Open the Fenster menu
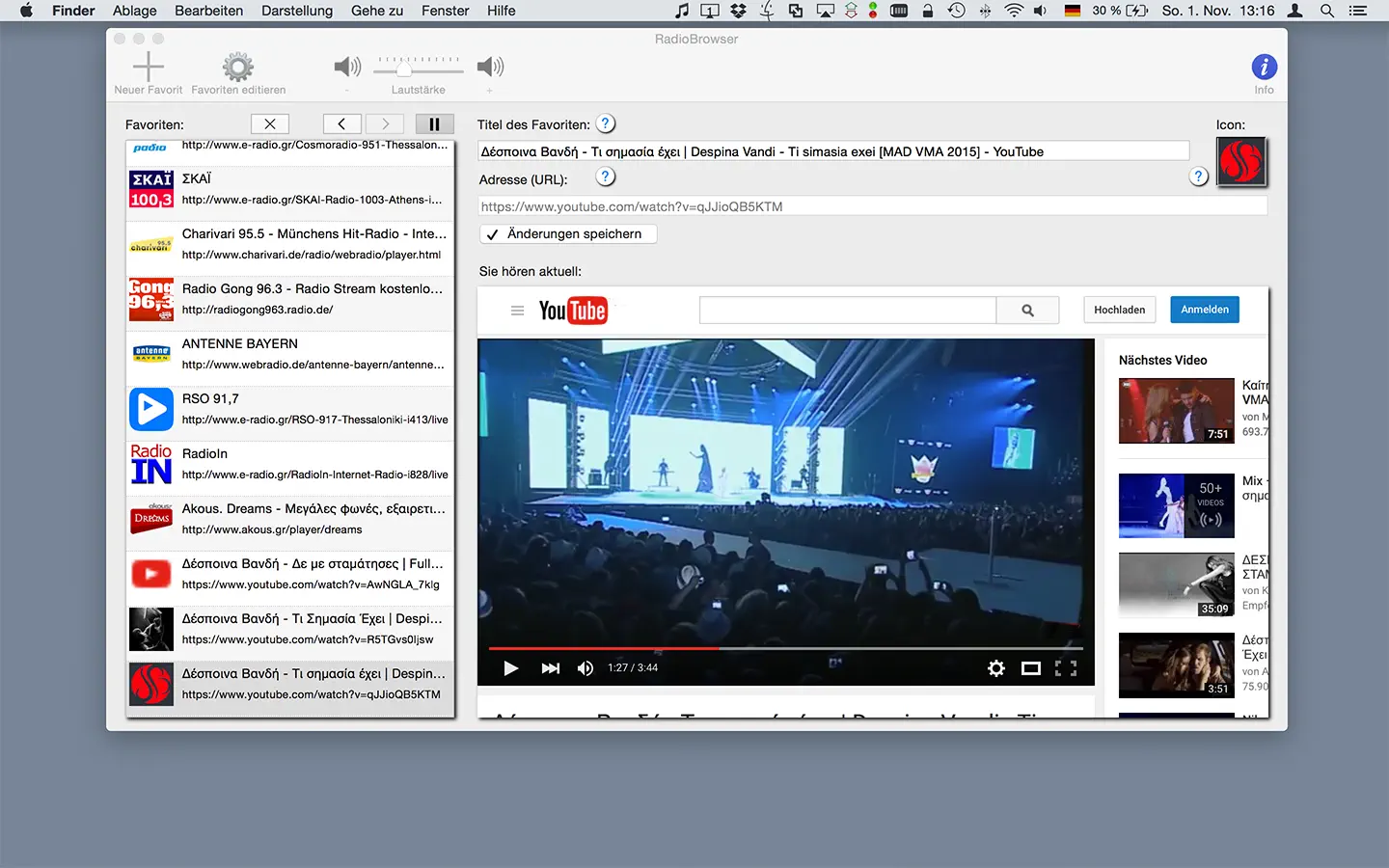The width and height of the screenshot is (1389, 868). tap(446, 11)
